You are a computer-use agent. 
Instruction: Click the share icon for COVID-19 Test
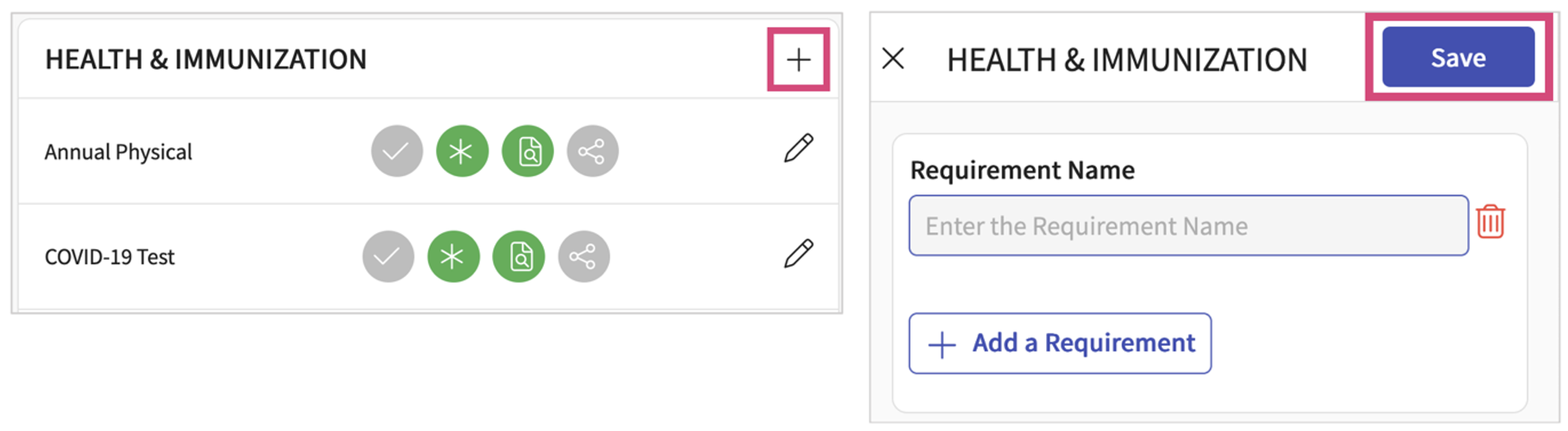tap(583, 257)
